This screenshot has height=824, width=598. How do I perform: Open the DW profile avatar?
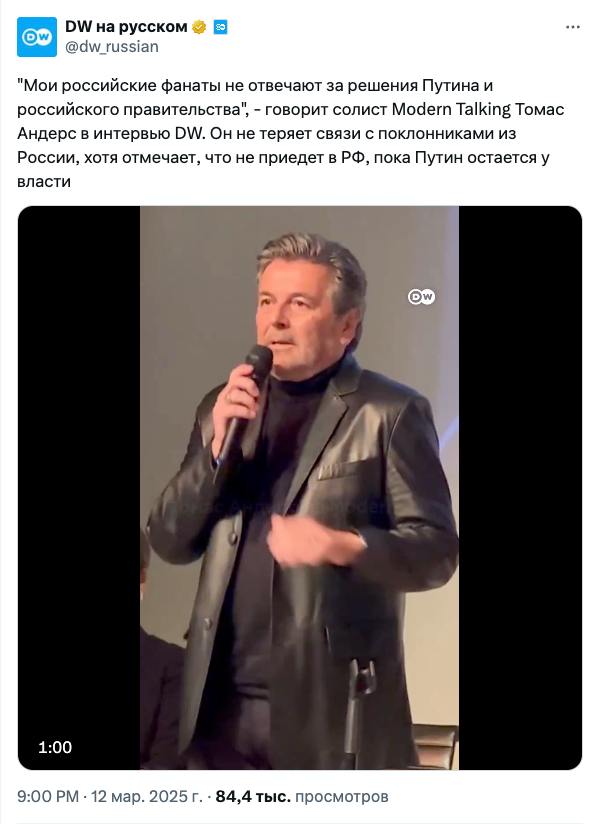pyautogui.click(x=37, y=37)
